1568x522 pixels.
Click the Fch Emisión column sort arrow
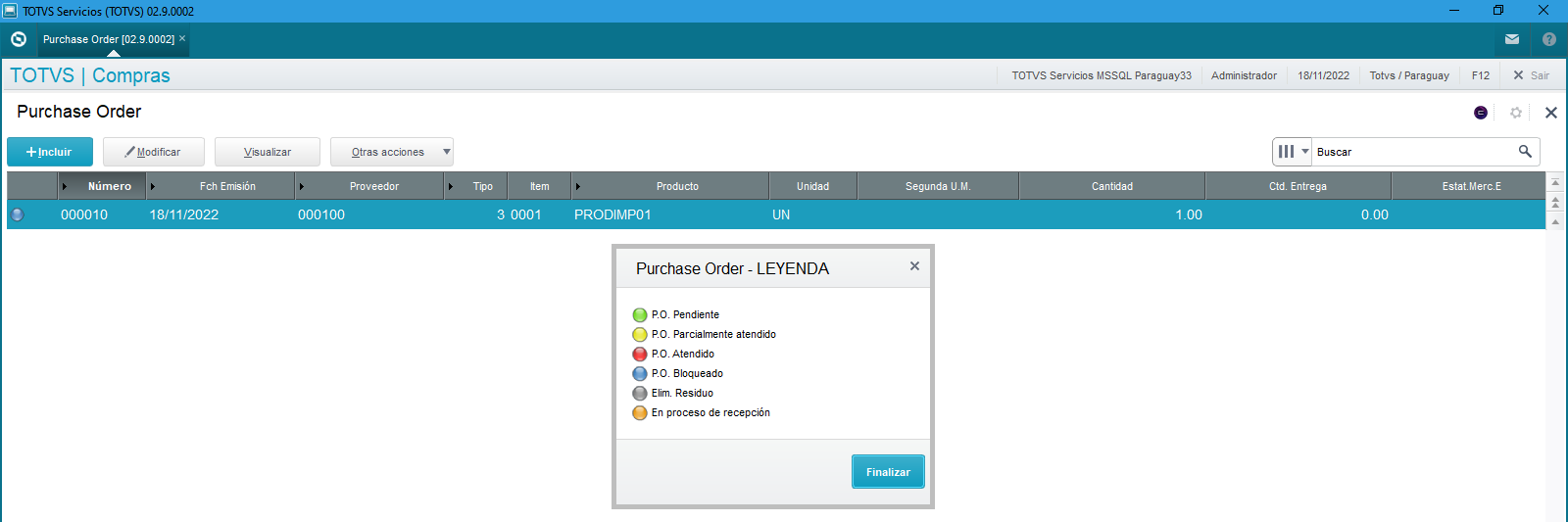click(153, 186)
